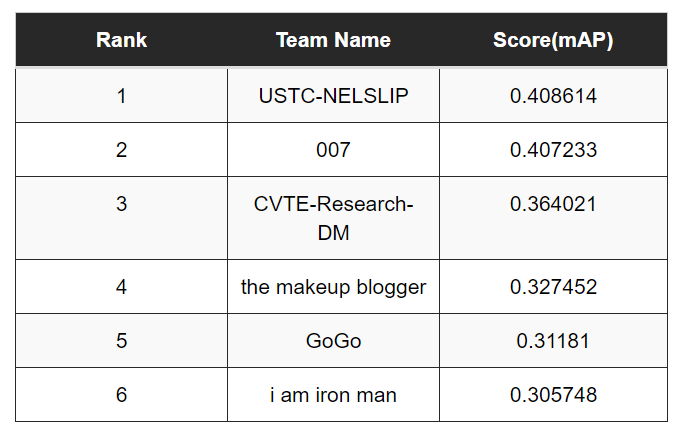Click the CVTE-Research-DM team cell
Image resolution: width=683 pixels, height=434 pixels.
coord(333,218)
